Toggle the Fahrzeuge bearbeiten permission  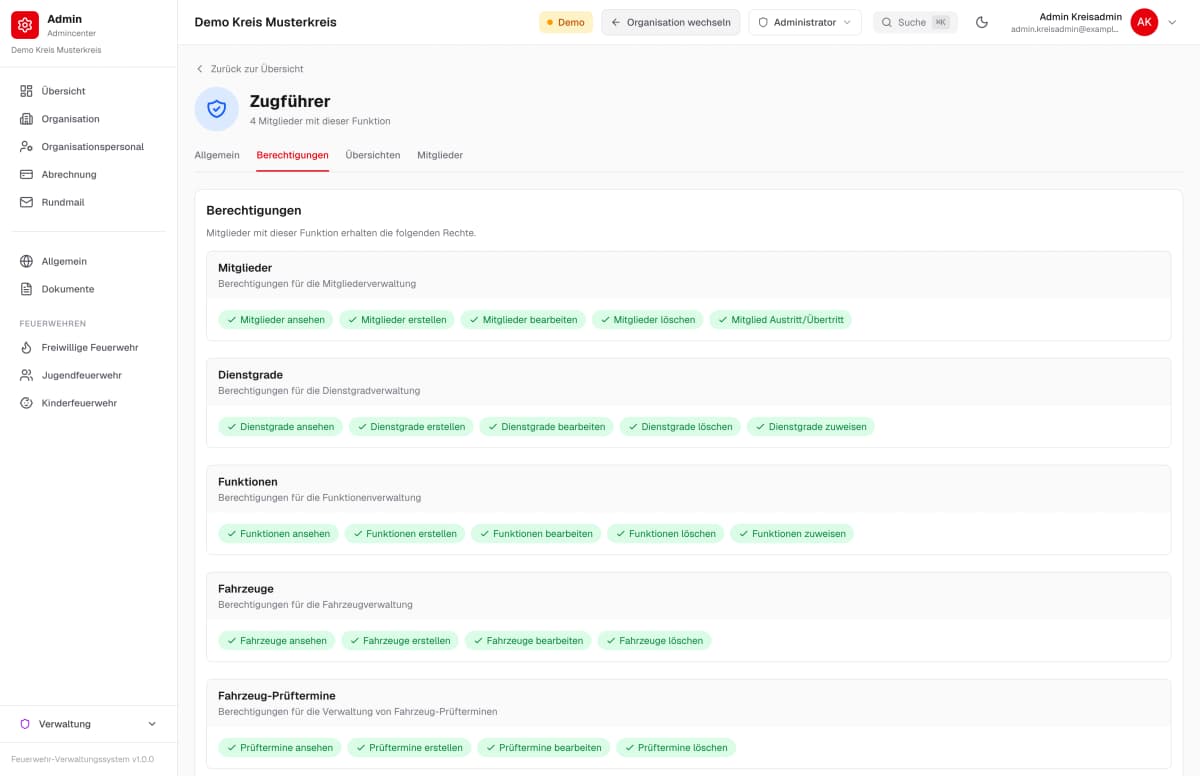tap(528, 641)
